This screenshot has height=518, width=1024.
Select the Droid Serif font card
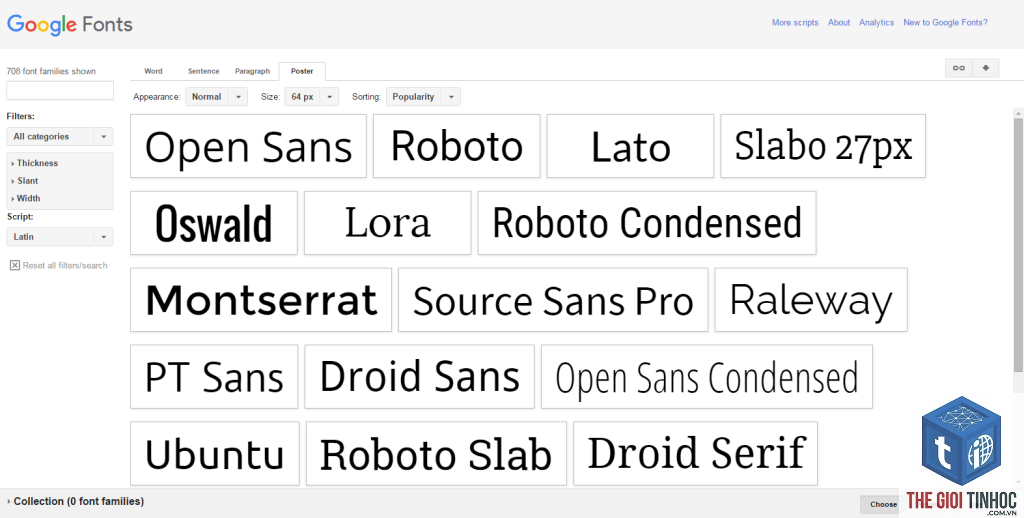[696, 453]
